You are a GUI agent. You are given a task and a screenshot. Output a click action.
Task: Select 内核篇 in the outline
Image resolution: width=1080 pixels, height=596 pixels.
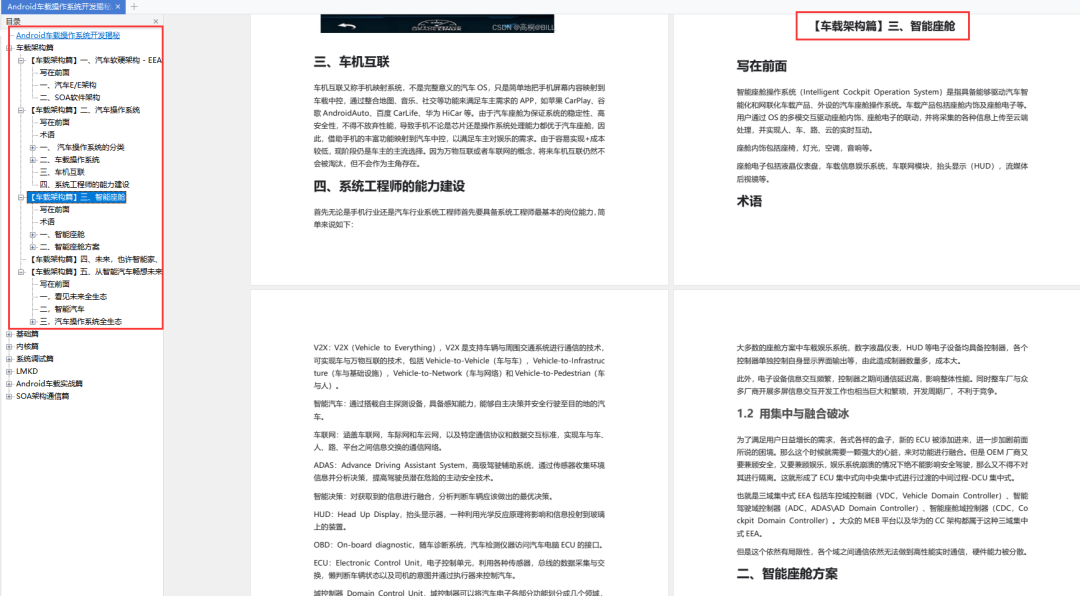tap(28, 347)
